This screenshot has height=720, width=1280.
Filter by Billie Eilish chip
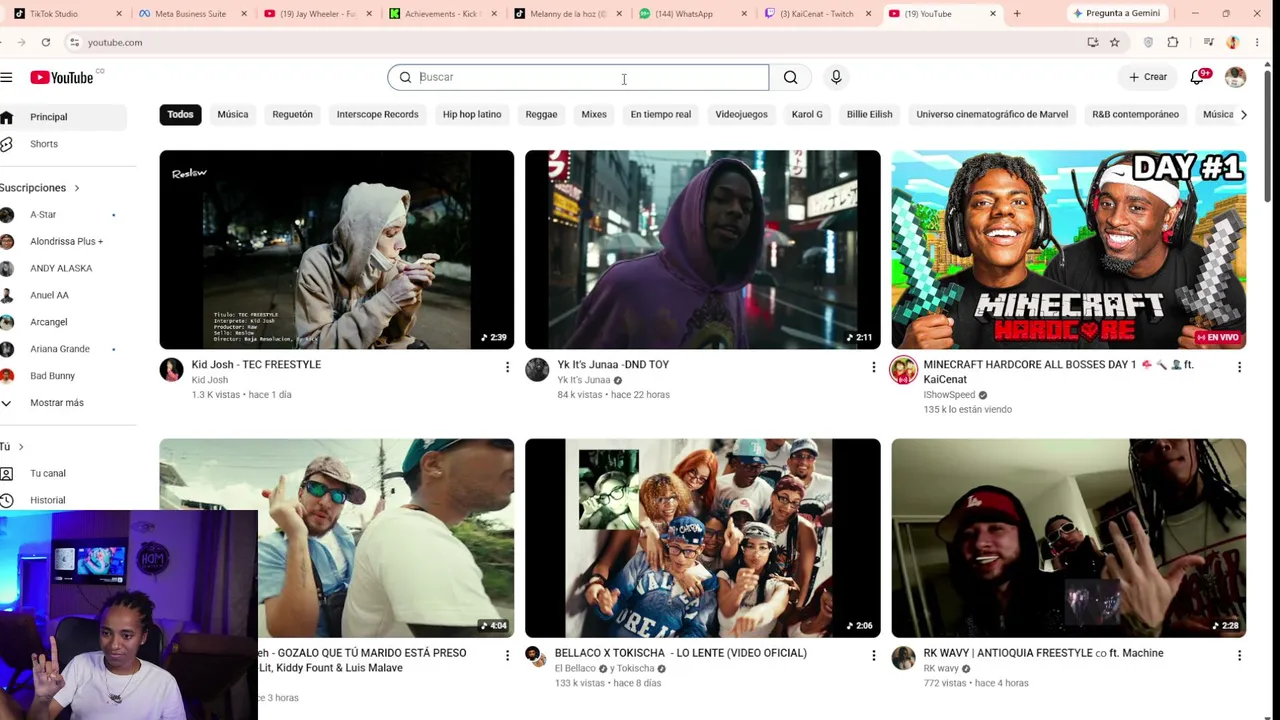coord(869,114)
